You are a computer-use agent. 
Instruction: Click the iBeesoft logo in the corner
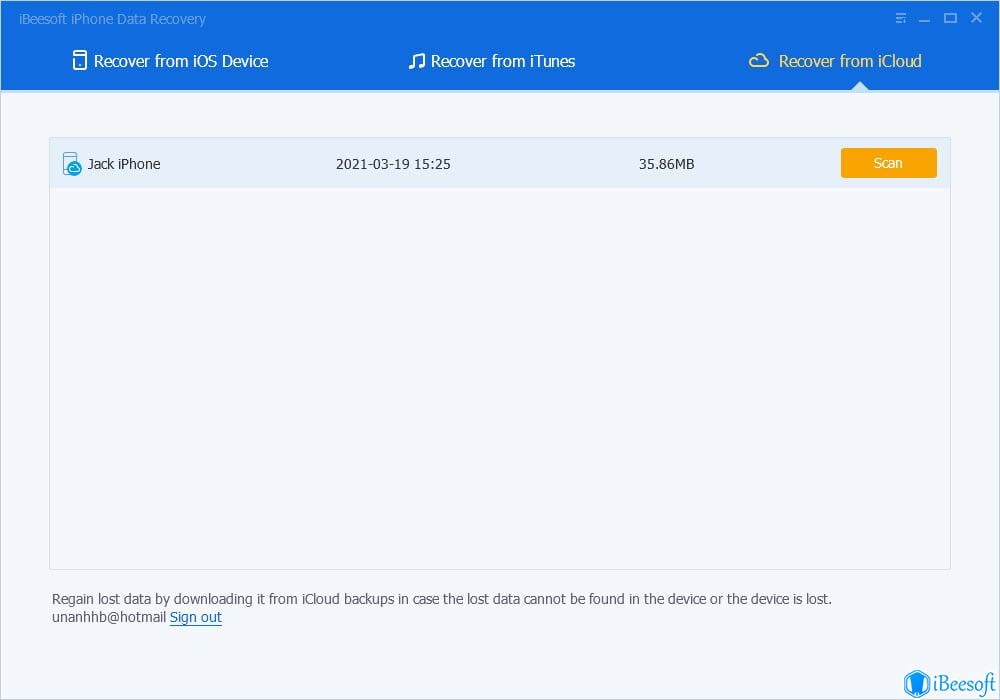coord(949,683)
